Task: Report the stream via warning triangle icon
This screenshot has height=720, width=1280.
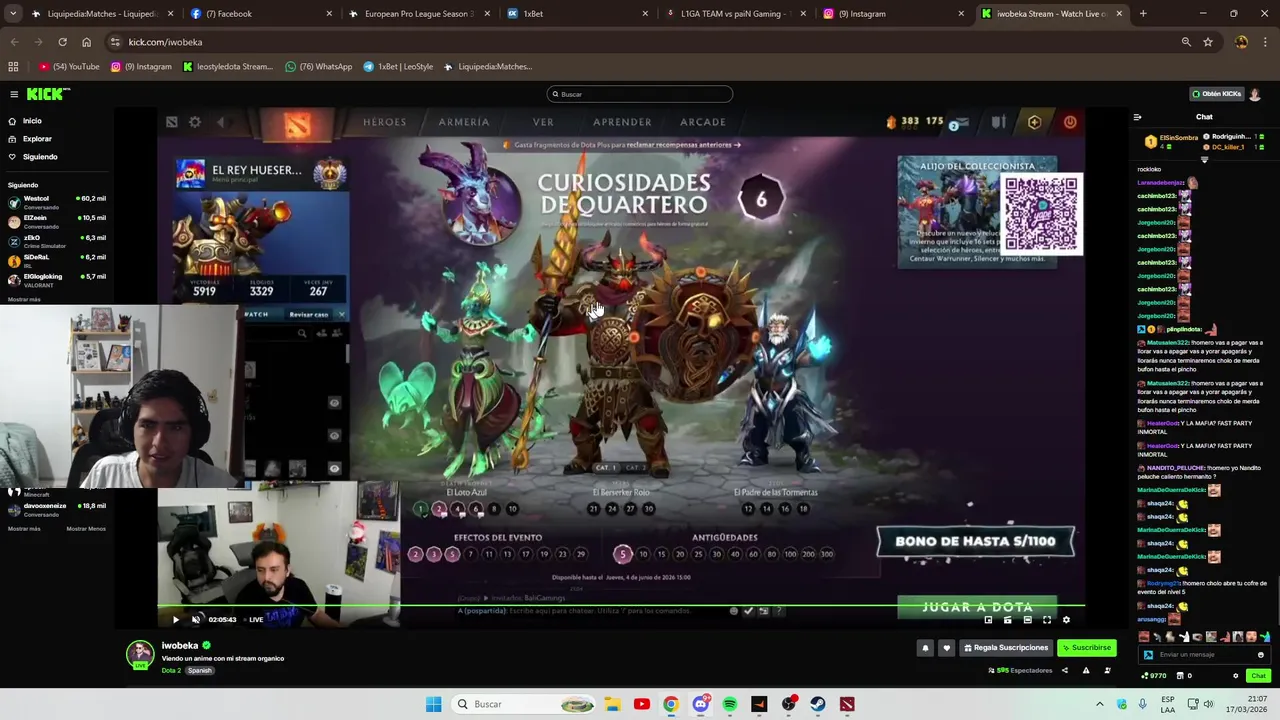Action: 1086,670
